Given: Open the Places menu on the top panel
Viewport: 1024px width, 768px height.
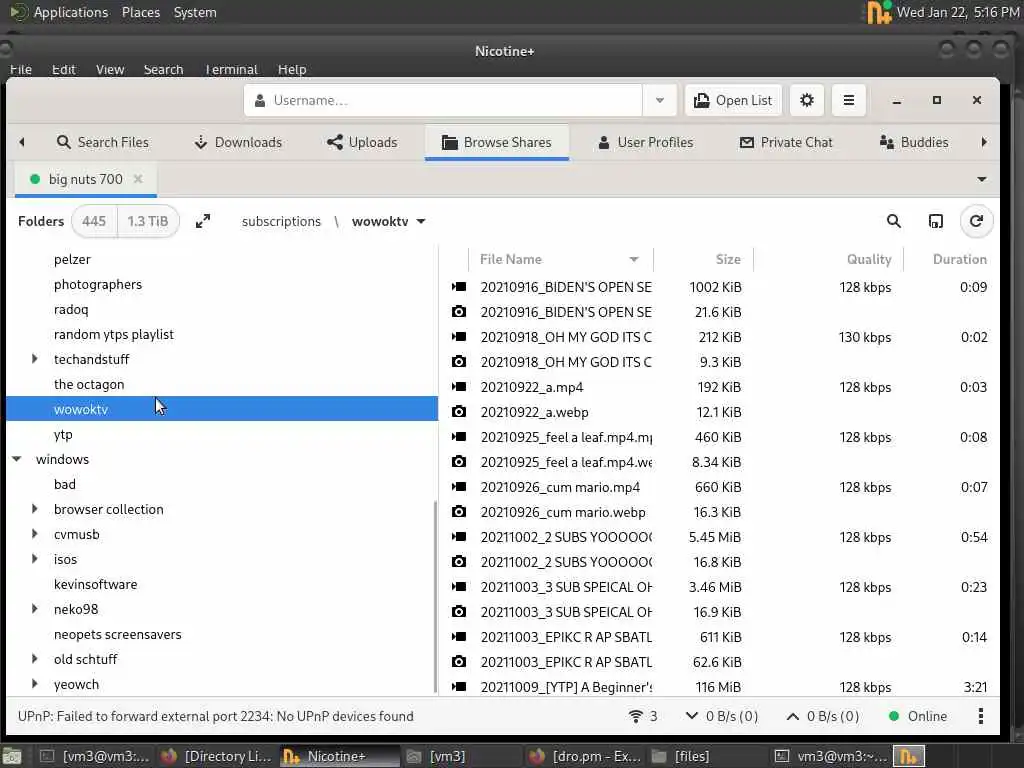Looking at the screenshot, I should (140, 12).
